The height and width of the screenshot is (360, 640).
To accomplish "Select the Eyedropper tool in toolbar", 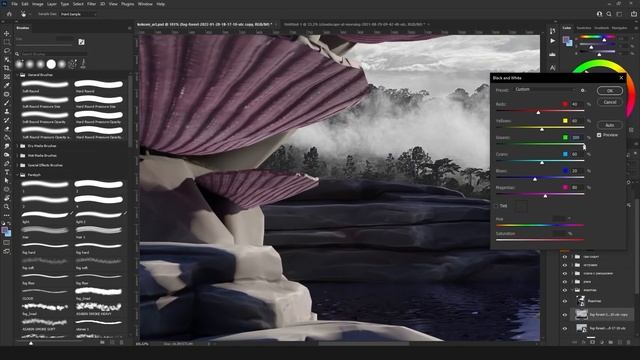I will tap(7, 85).
